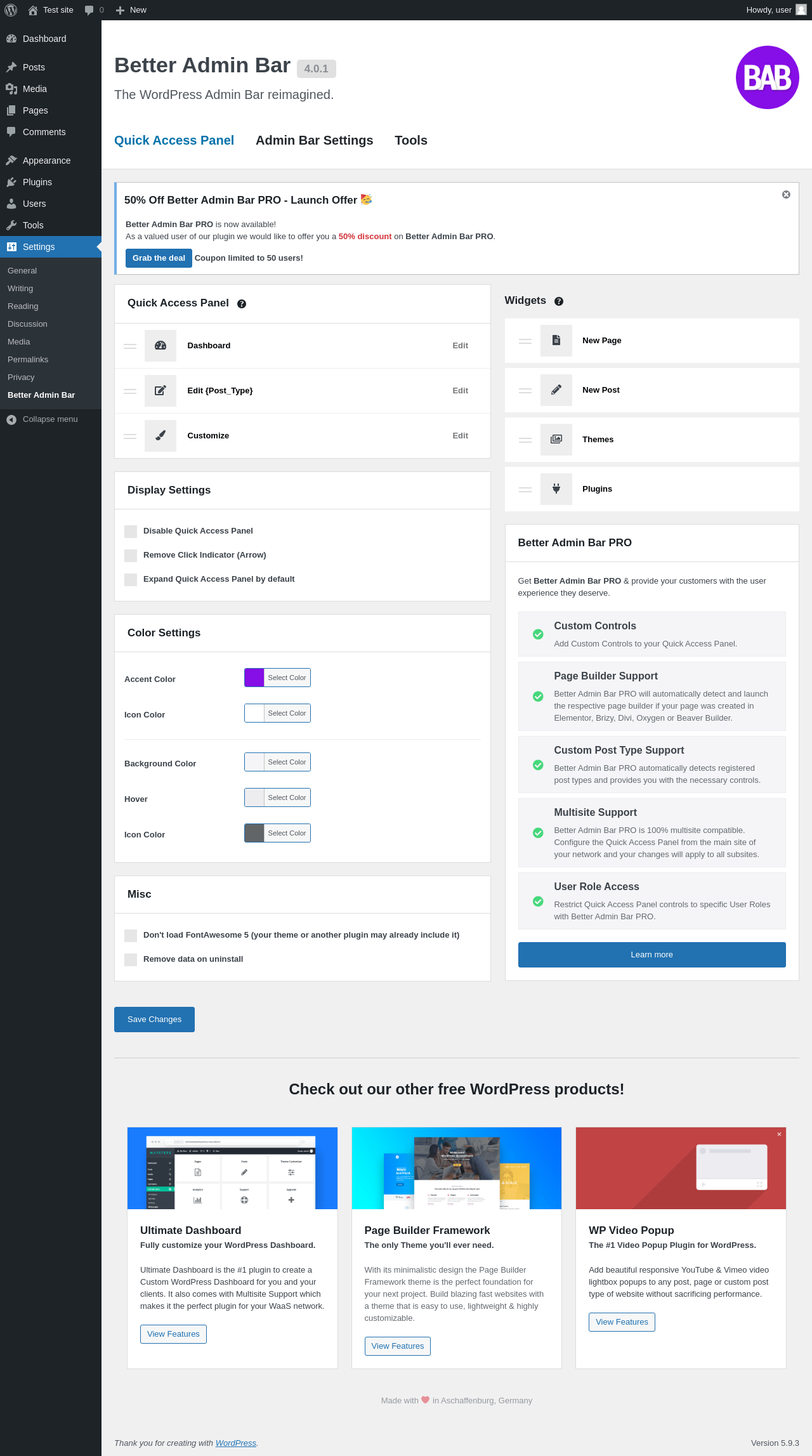Screen dimensions: 812x1456
Task: Click drag handle beside Themes widget
Action: coord(525,440)
